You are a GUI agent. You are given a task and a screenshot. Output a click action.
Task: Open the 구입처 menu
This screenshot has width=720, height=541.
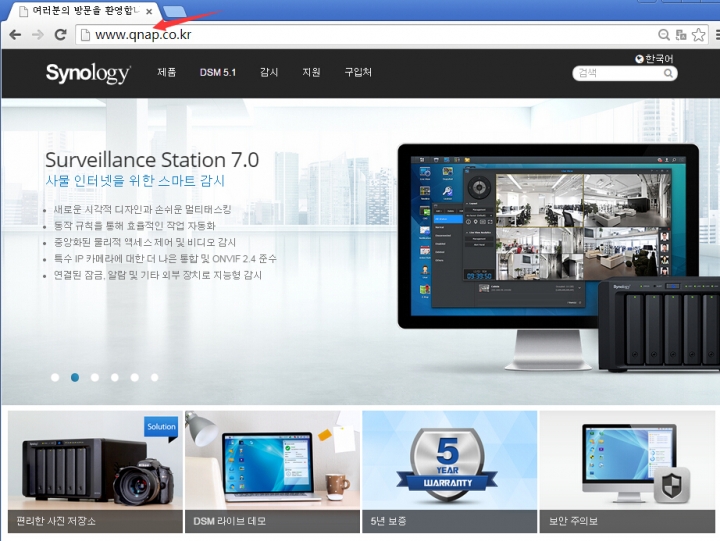[358, 72]
